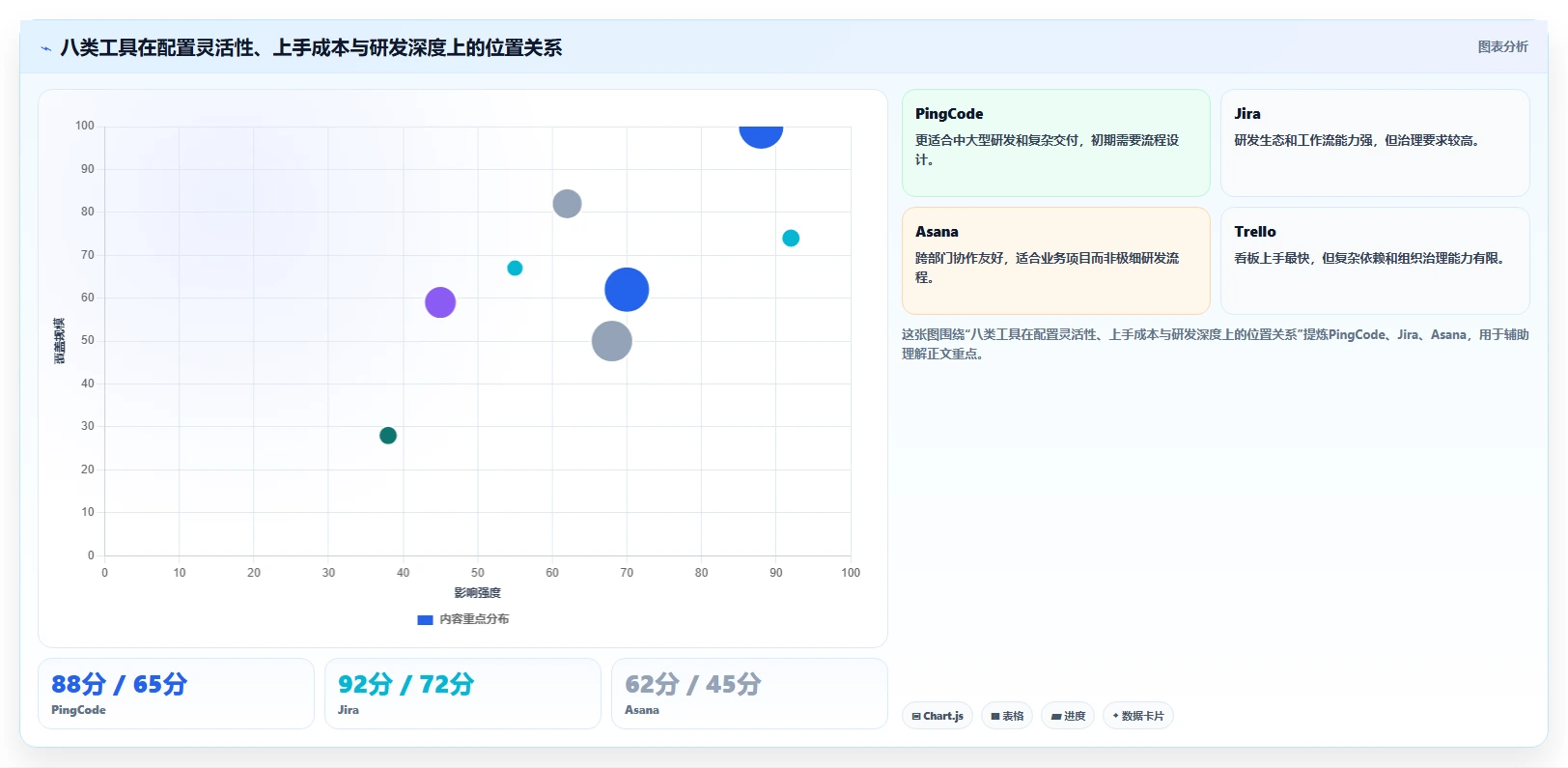1568x768 pixels.
Task: Click the 88分 / 65分 PingCode score card
Action: click(x=176, y=694)
